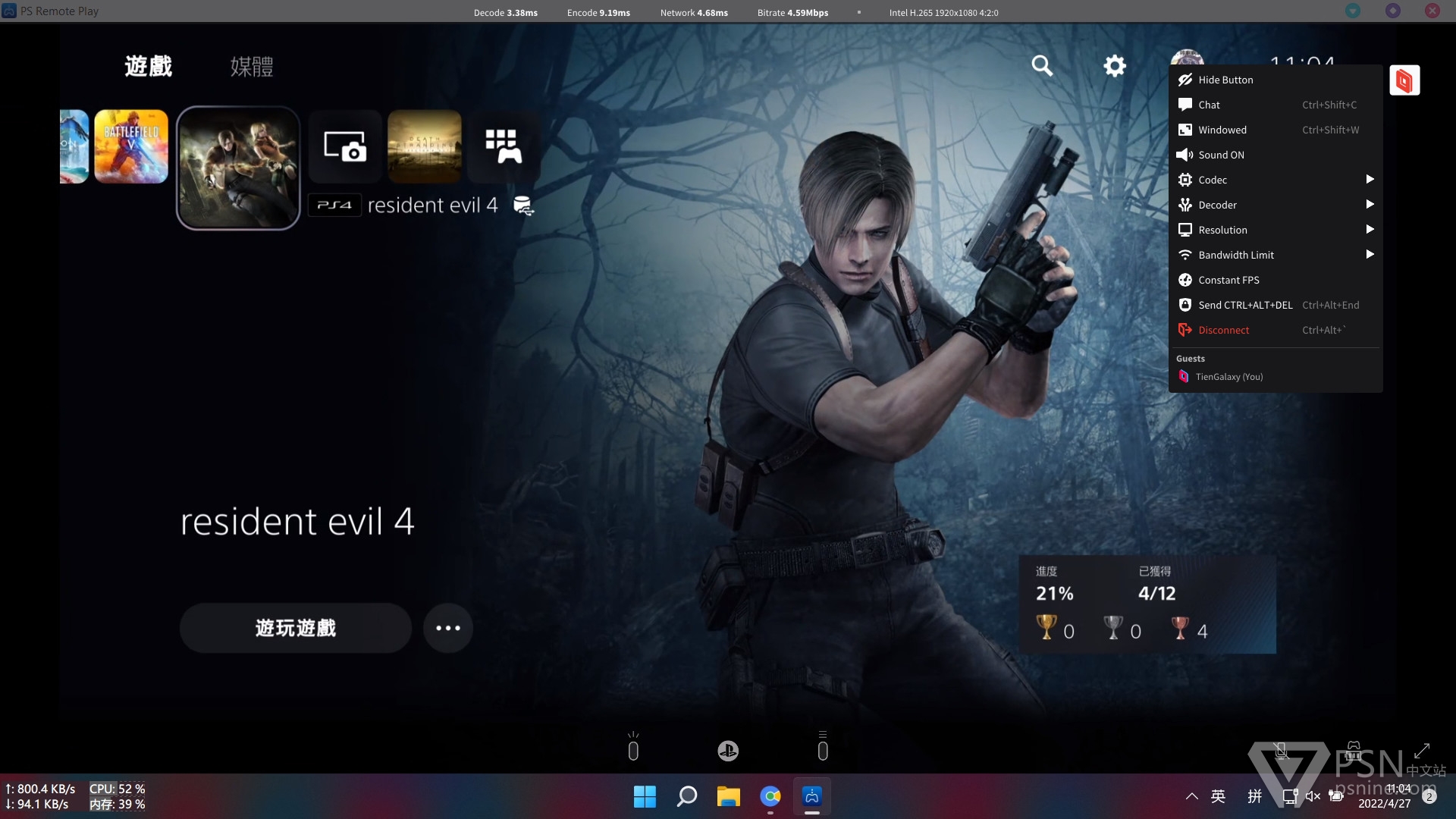Click Hide Button in Parsec menu

[x=1276, y=80]
